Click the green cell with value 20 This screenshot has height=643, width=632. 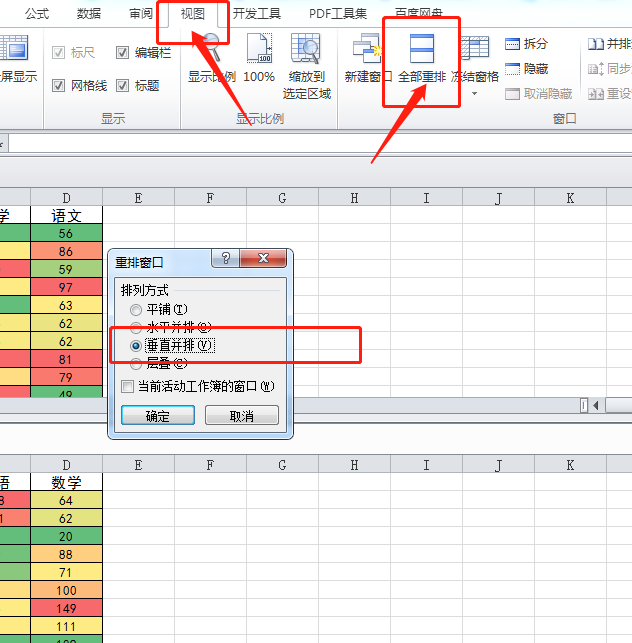click(x=66, y=536)
